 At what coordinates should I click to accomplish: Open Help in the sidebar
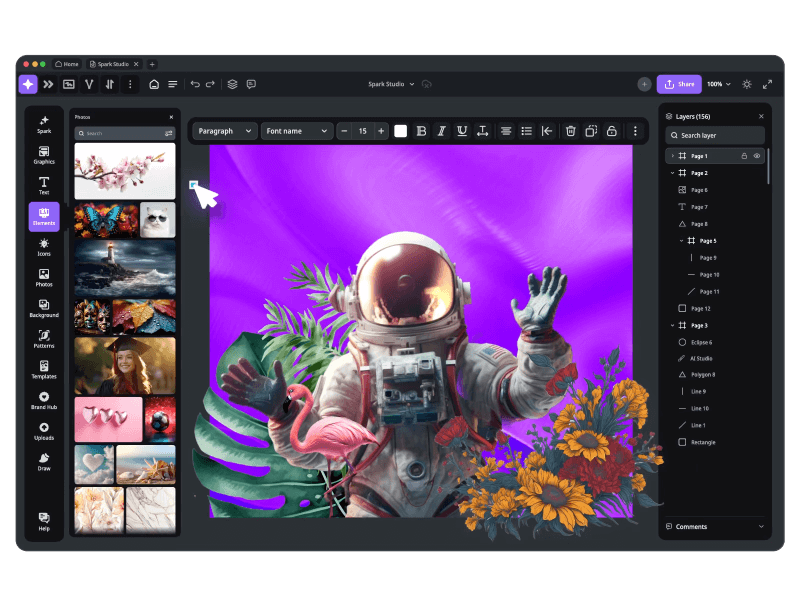click(44, 521)
